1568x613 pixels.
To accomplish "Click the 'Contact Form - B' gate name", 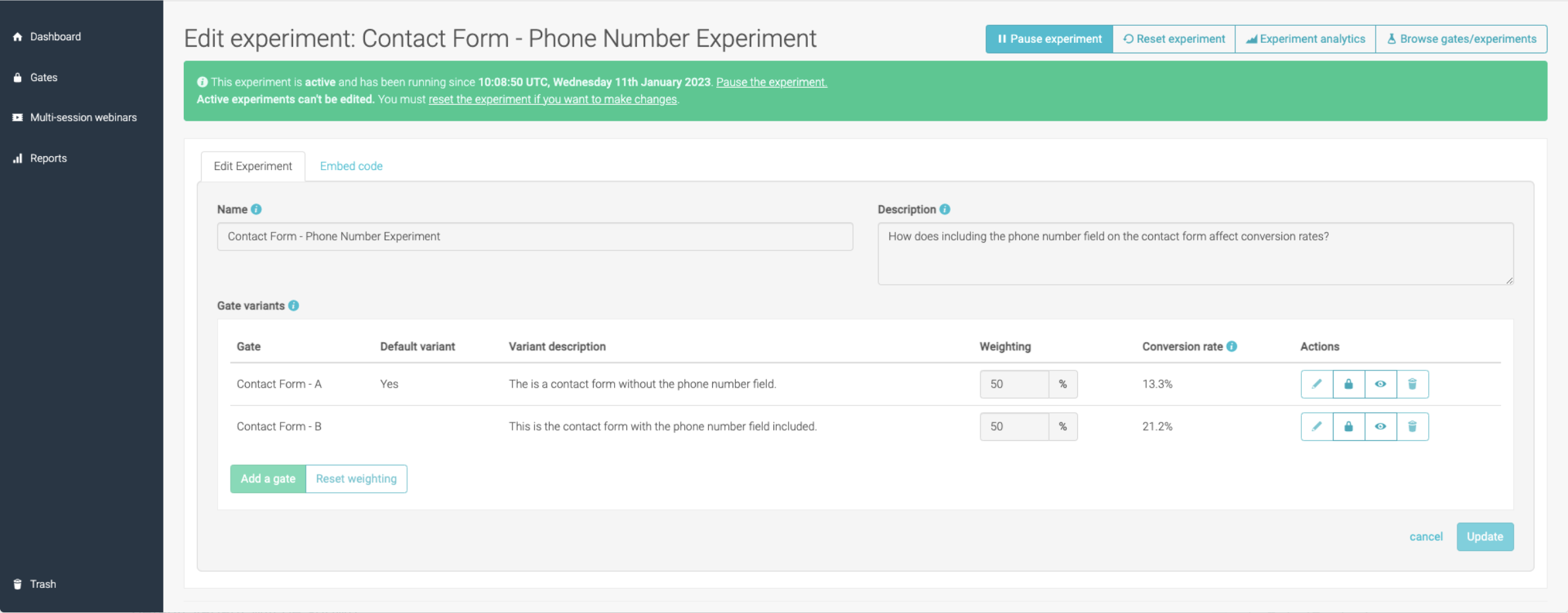I will 279,426.
